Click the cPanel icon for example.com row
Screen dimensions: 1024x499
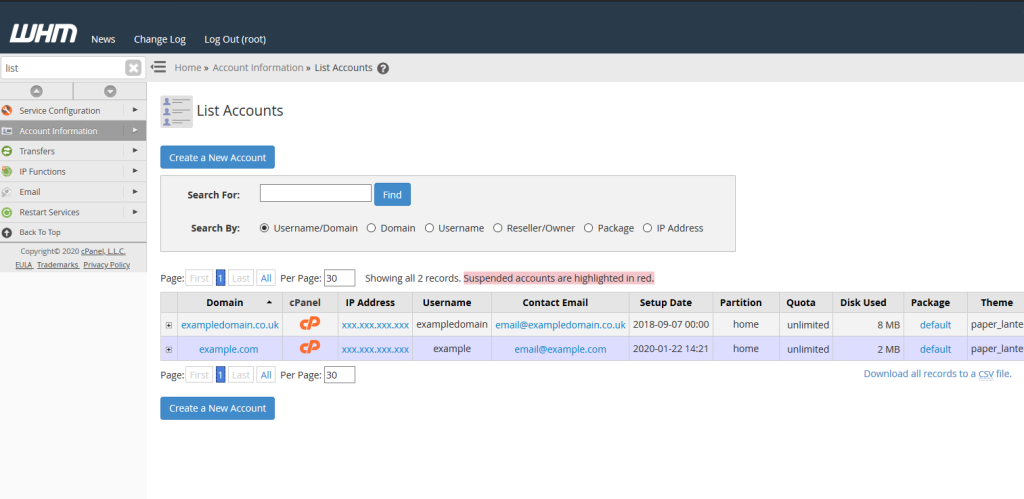310,348
